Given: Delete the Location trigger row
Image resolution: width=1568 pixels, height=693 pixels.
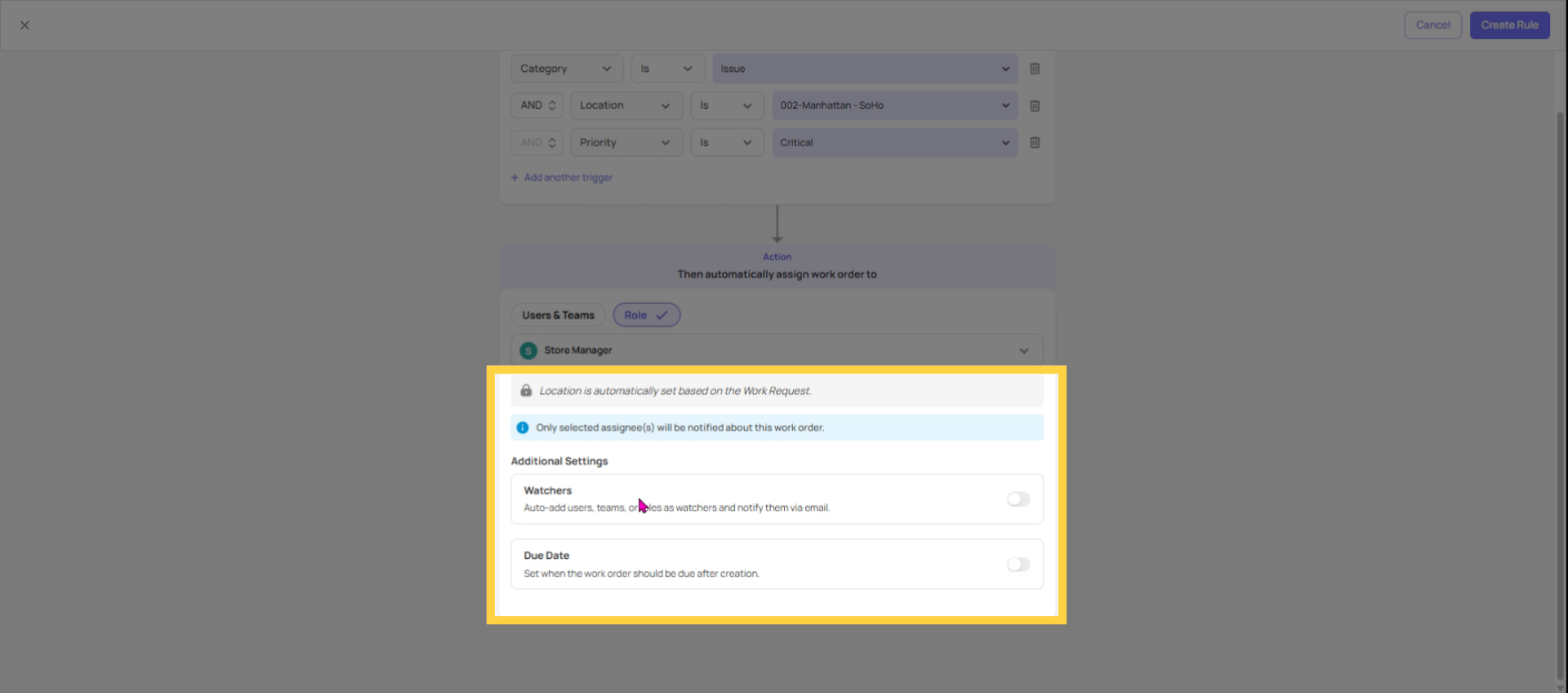Looking at the screenshot, I should [x=1035, y=105].
